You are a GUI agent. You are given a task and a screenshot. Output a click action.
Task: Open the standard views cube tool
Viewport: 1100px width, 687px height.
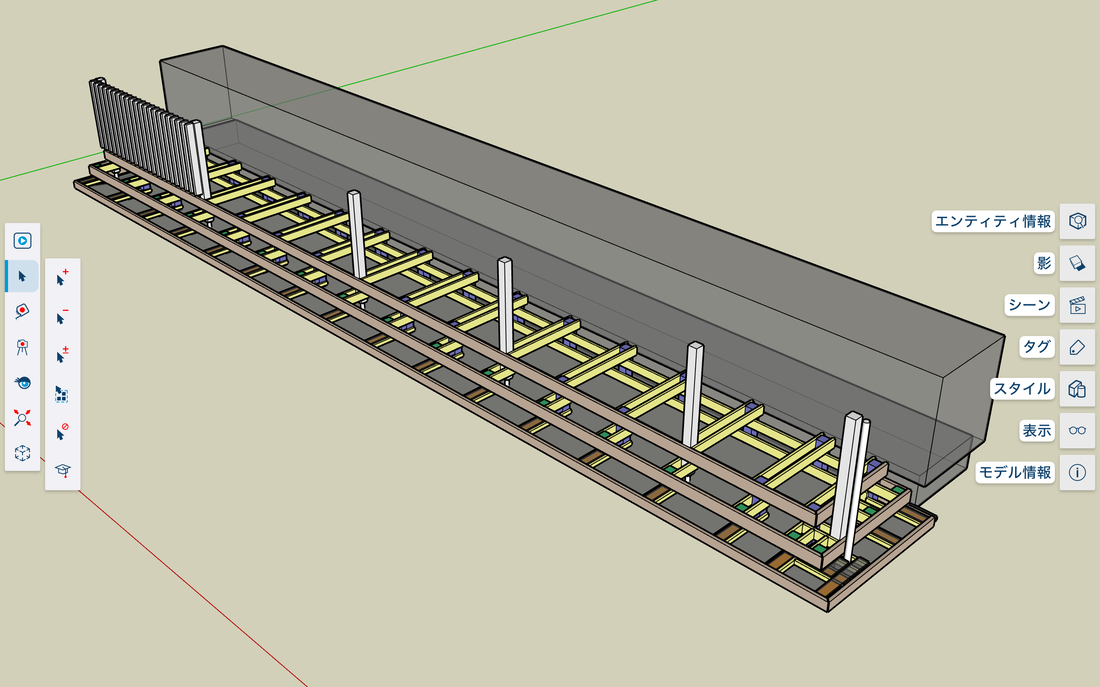22,453
